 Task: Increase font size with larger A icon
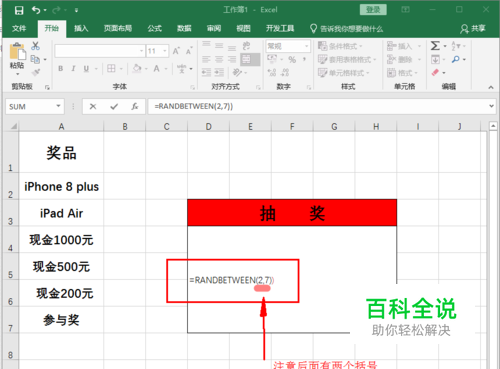[176, 51]
